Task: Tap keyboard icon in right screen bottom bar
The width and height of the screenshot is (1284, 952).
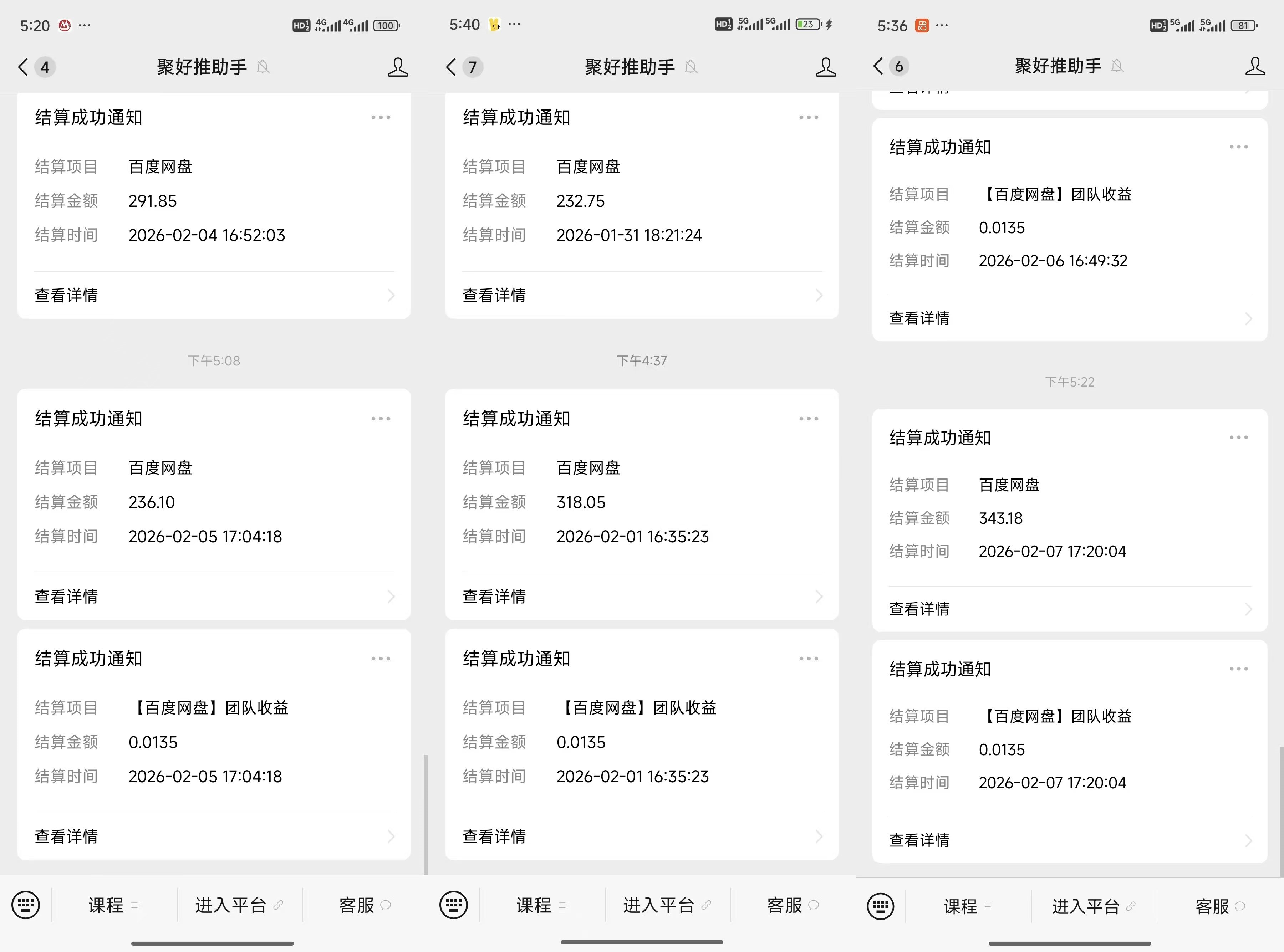Action: [x=881, y=906]
